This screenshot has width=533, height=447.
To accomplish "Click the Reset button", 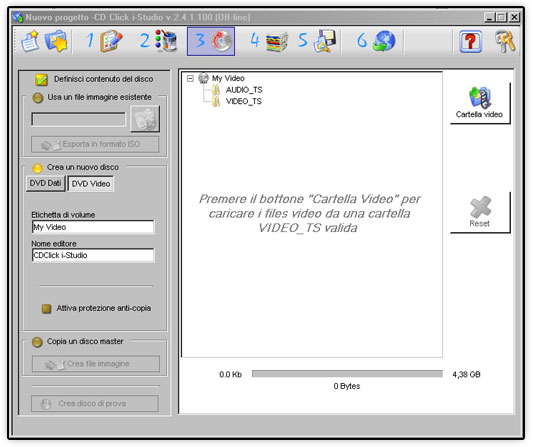I will click(480, 212).
